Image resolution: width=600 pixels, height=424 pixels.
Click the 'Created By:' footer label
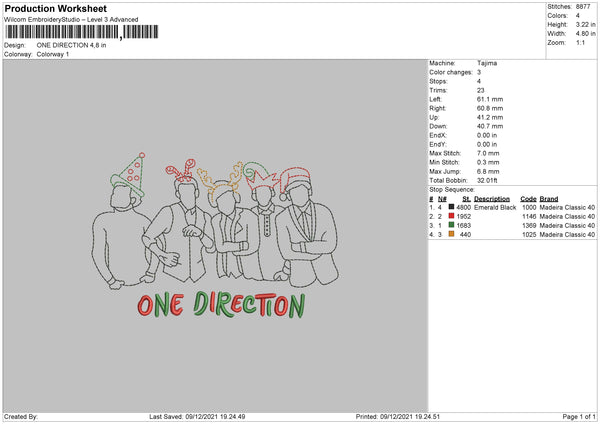coord(21,417)
